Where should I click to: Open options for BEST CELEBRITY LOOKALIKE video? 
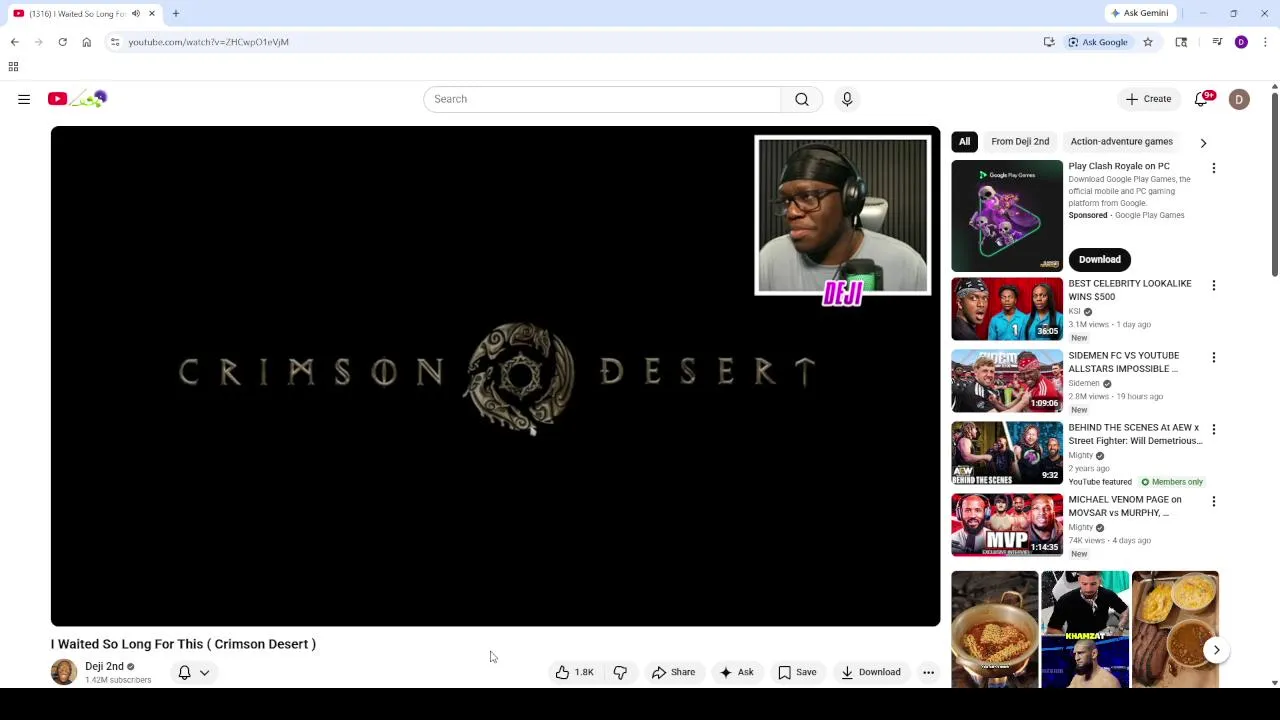point(1214,285)
